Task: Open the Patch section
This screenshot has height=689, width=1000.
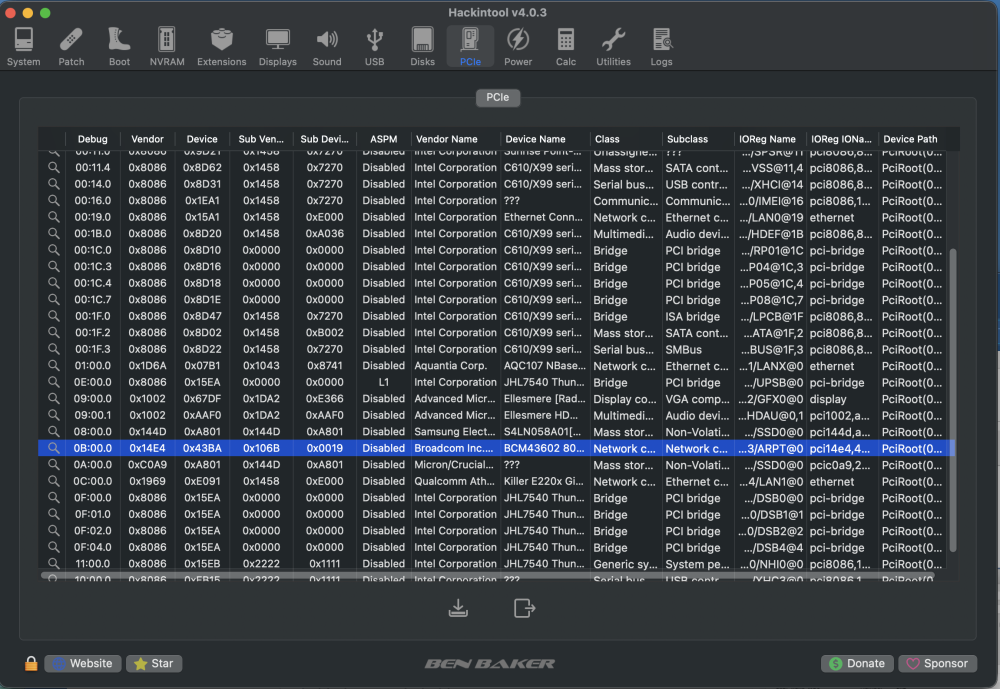Action: (x=71, y=47)
